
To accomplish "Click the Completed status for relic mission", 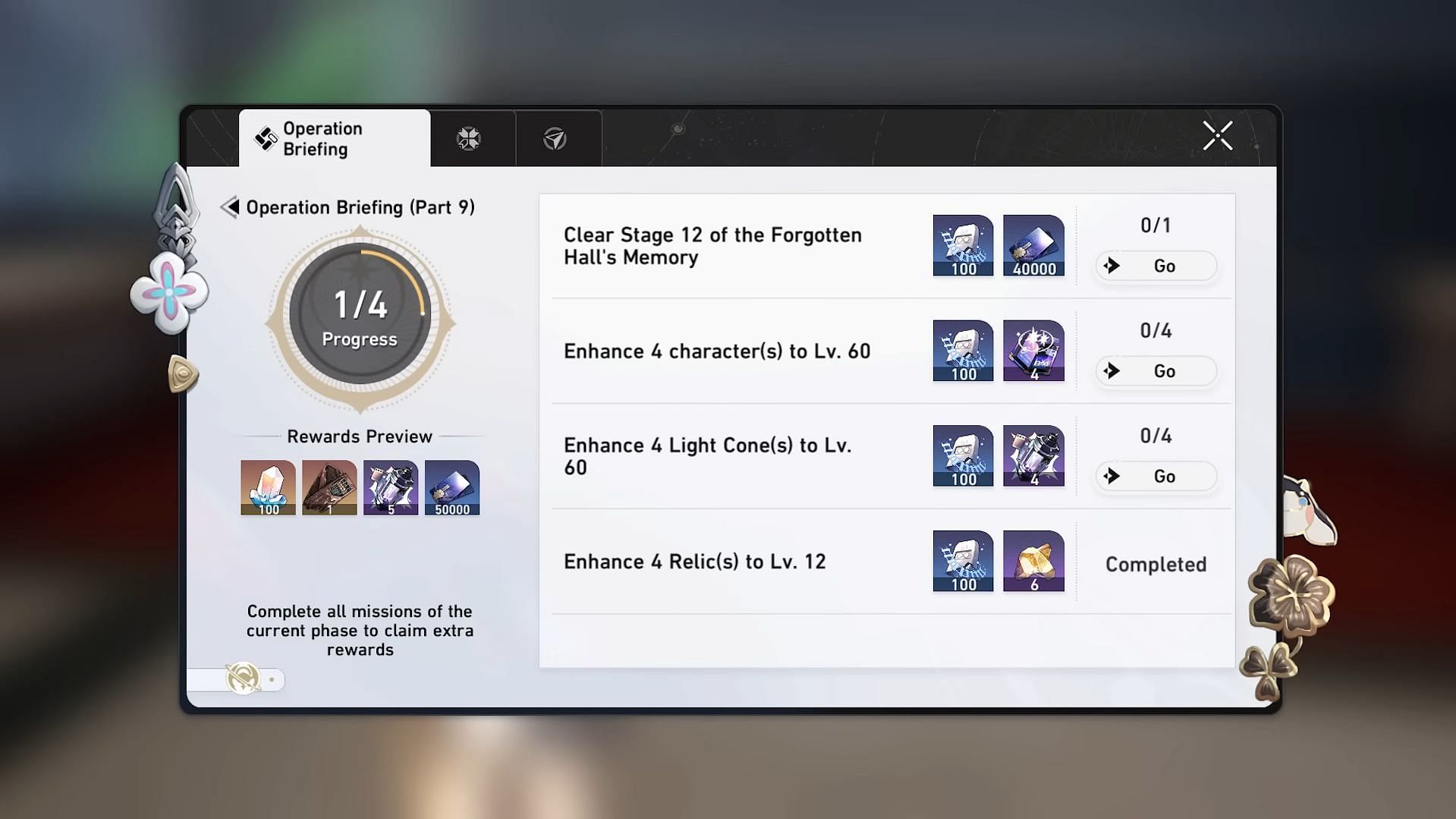I will [x=1155, y=564].
